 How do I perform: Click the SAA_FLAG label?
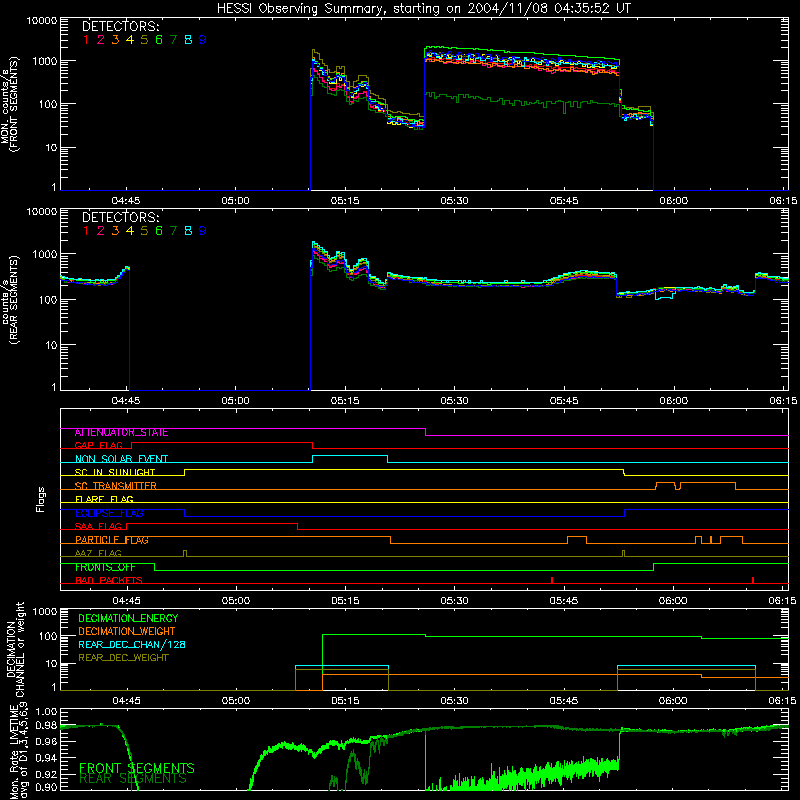coord(98,526)
